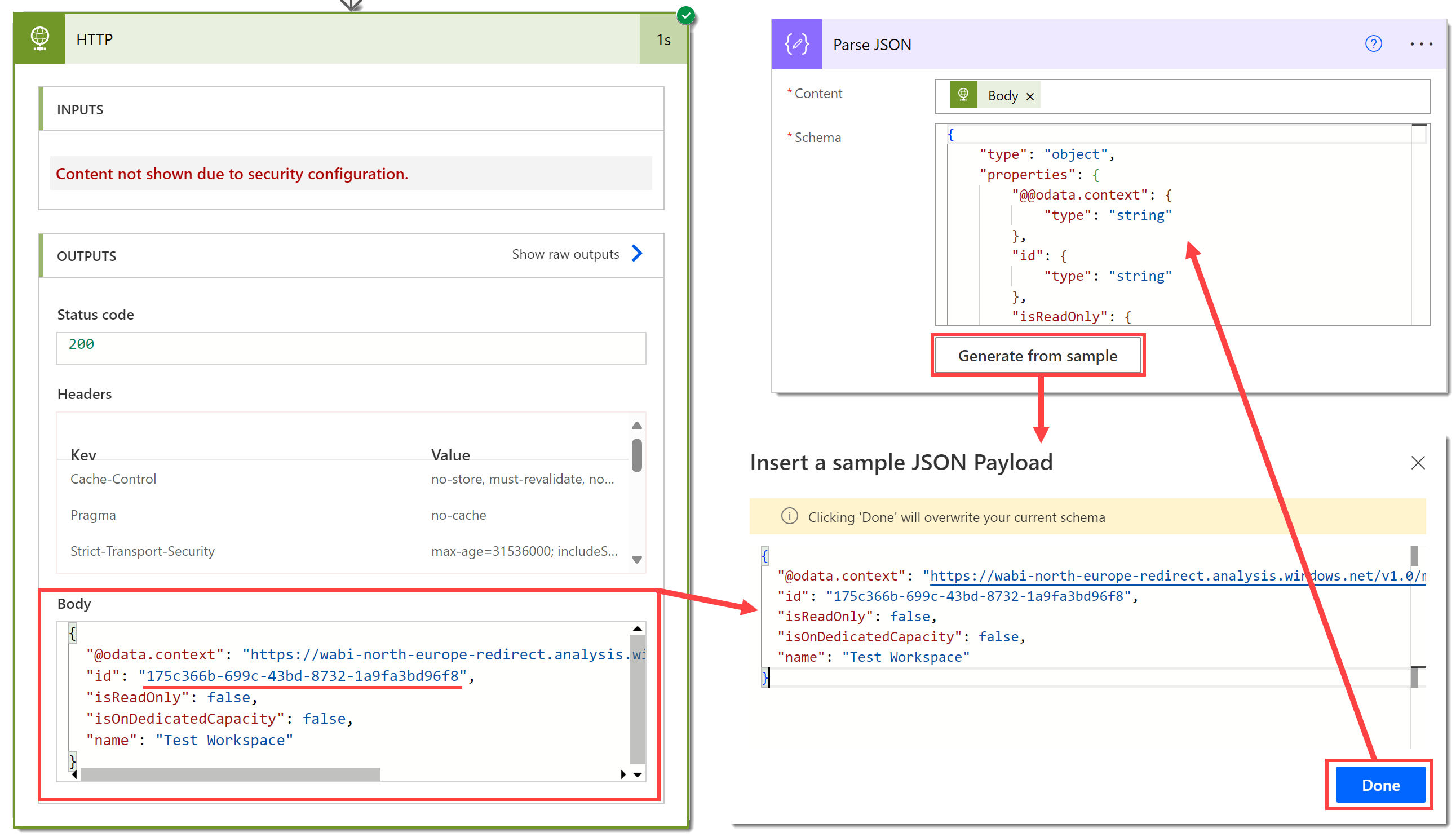
Task: Click the Parse JSON header title
Action: pyautogui.click(x=872, y=45)
